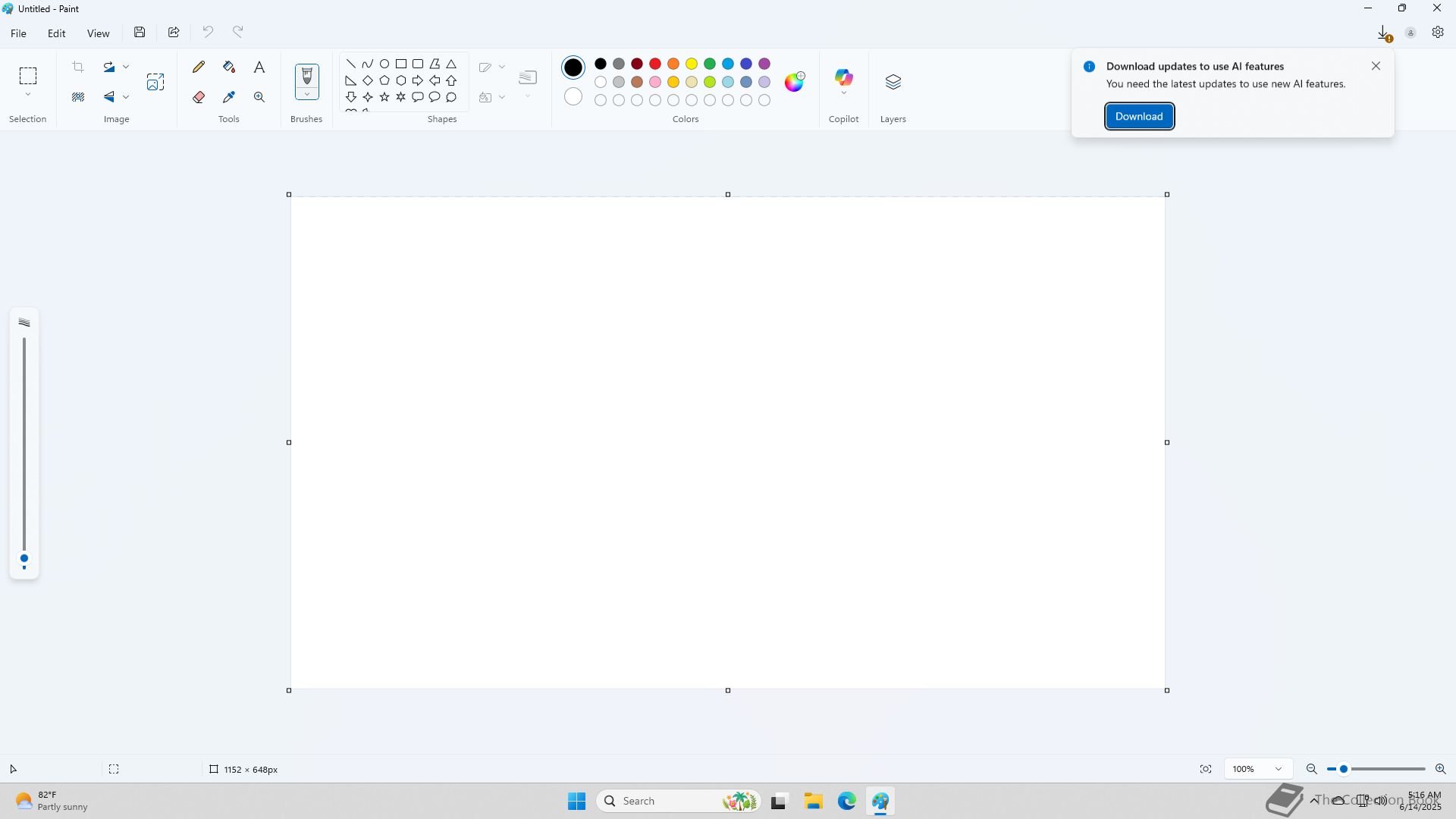
Task: Open the zoom percentage 100% combo box
Action: (1258, 769)
